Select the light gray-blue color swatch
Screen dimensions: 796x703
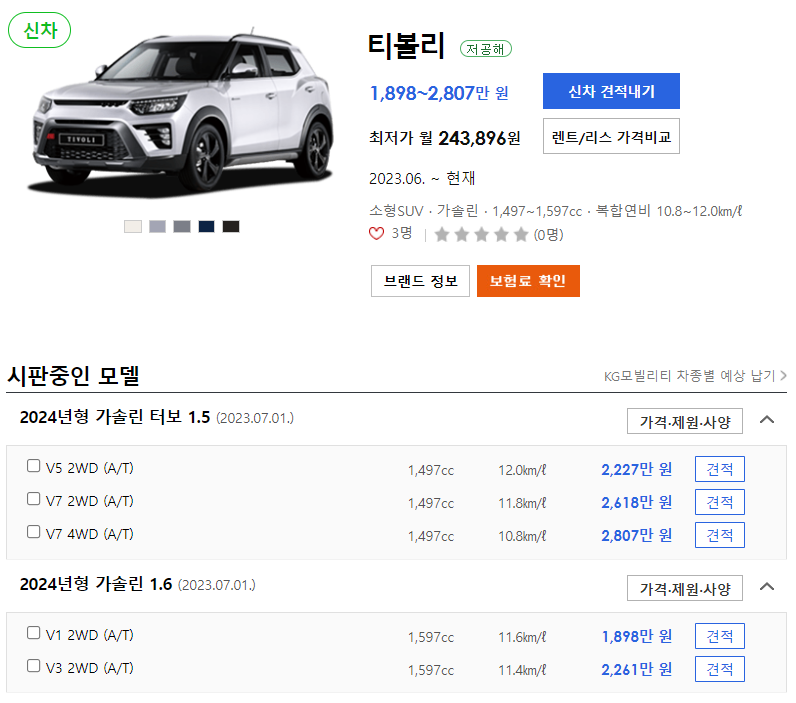tap(157, 227)
